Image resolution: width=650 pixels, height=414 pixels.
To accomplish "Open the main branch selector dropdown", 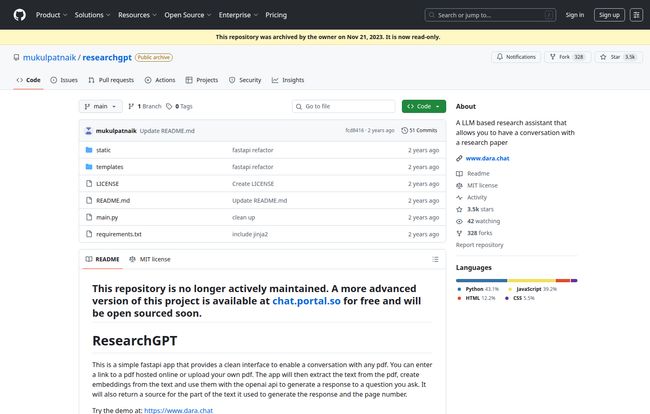I will point(101,107).
